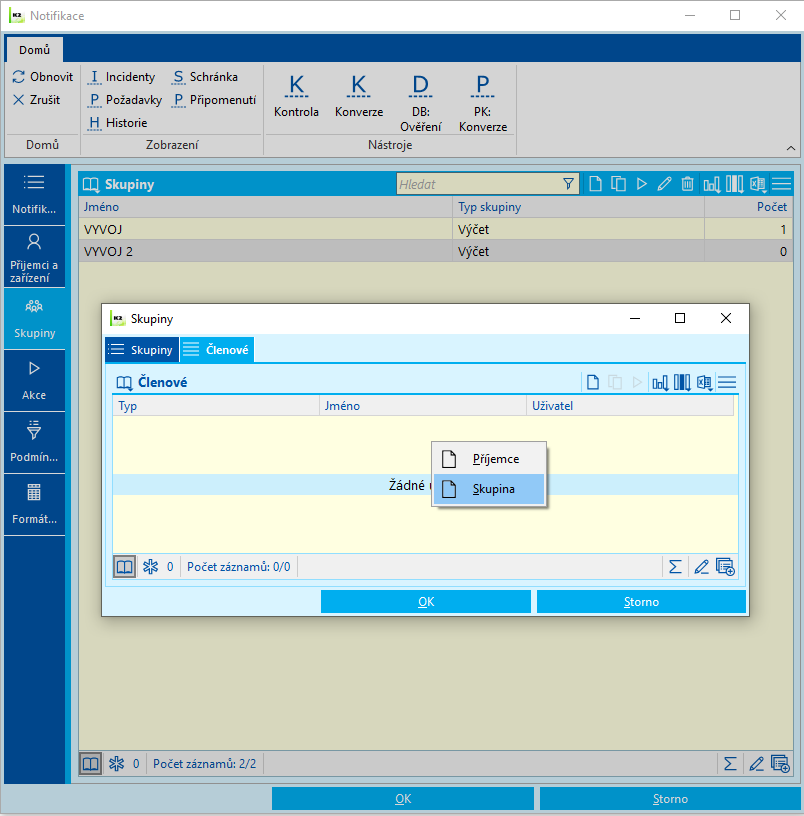Run the Kontrola tool
The width and height of the screenshot is (804, 816).
click(296, 97)
